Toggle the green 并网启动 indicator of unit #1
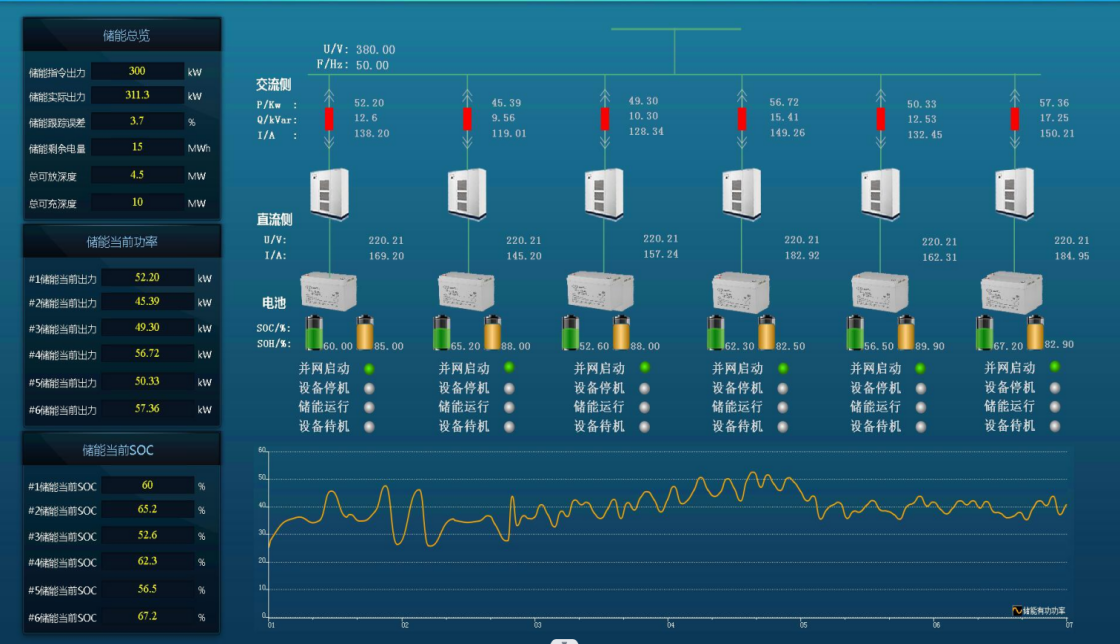Viewport: 1120px width, 644px height. click(369, 369)
